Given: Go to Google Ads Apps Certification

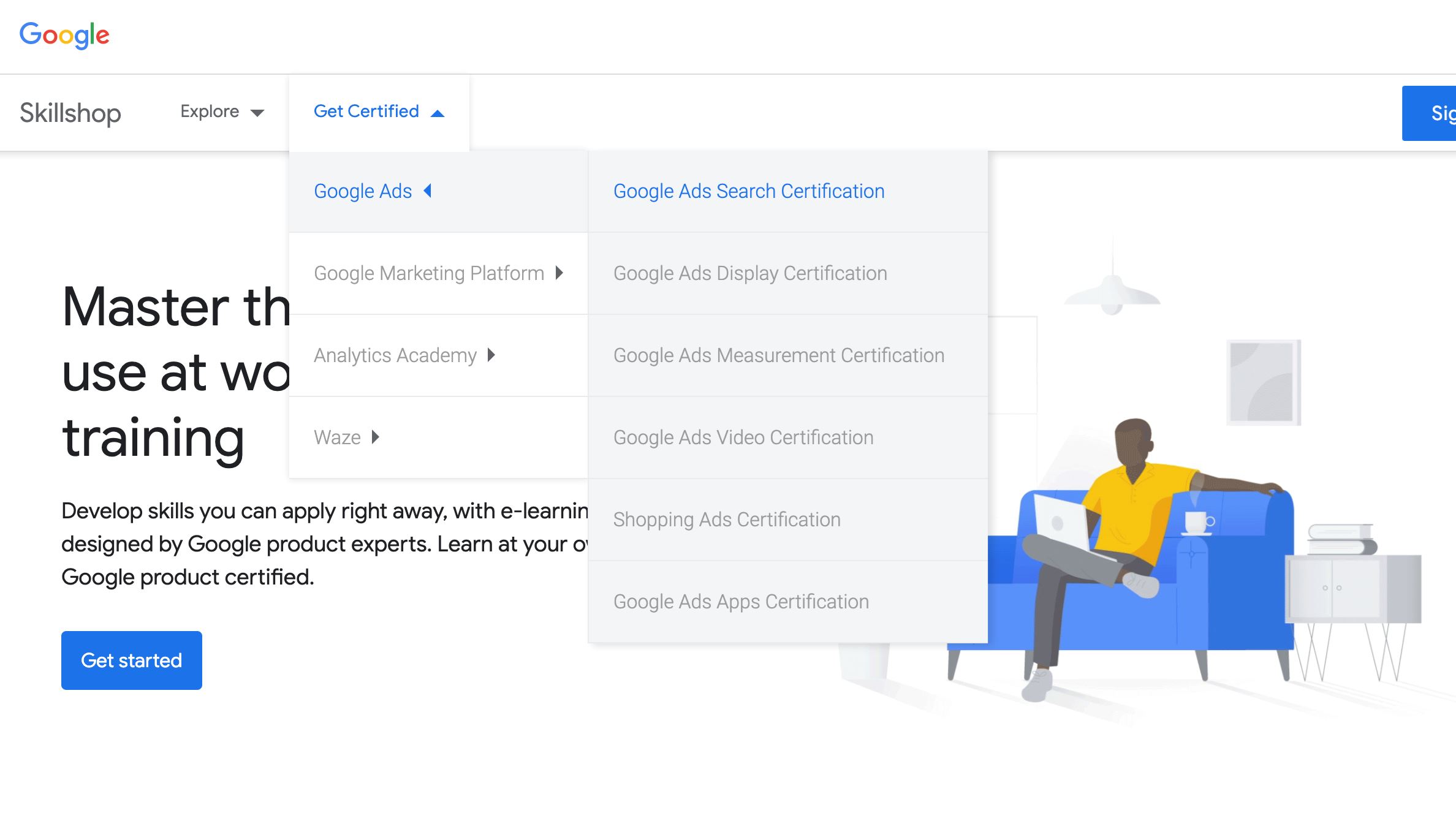Looking at the screenshot, I should pyautogui.click(x=741, y=602).
